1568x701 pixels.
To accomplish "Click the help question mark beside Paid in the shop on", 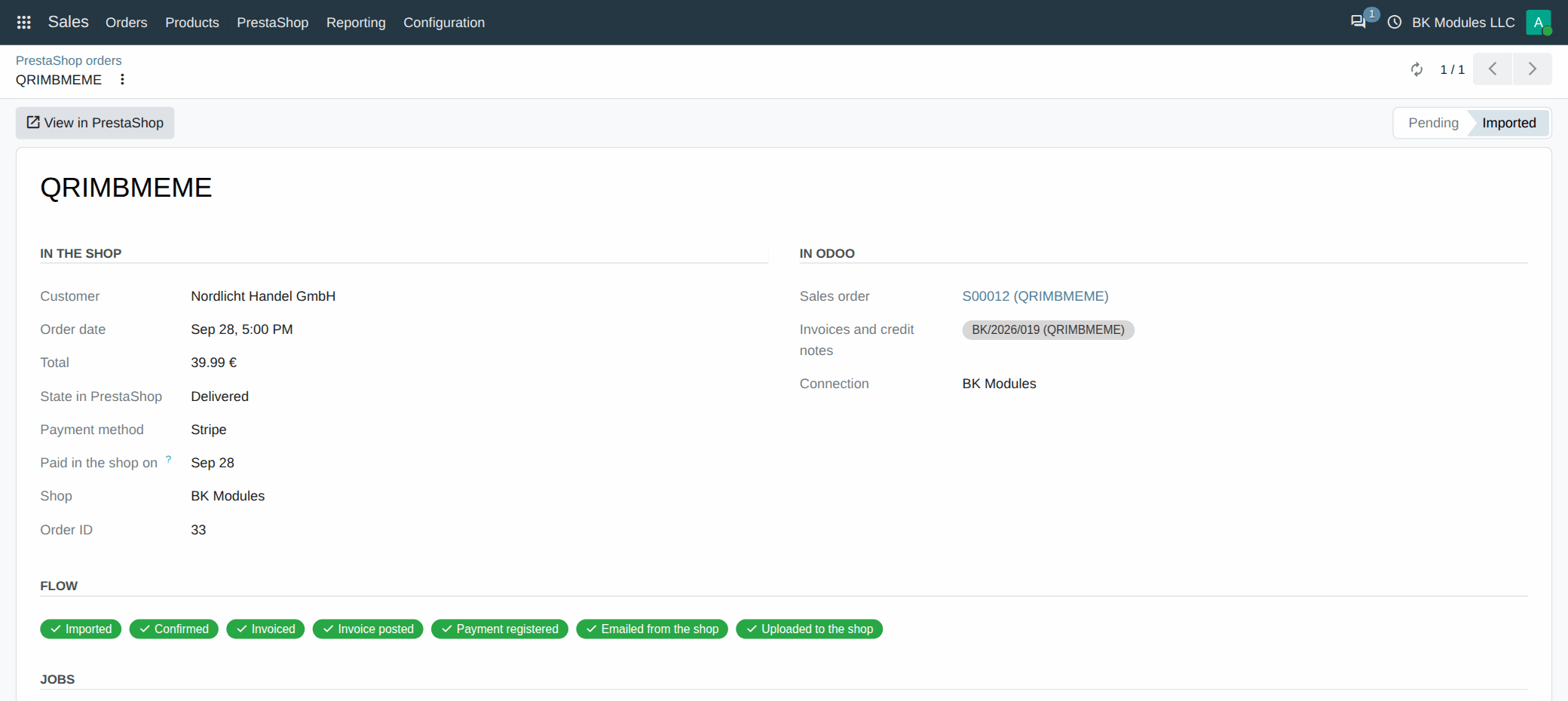I will coord(168,458).
